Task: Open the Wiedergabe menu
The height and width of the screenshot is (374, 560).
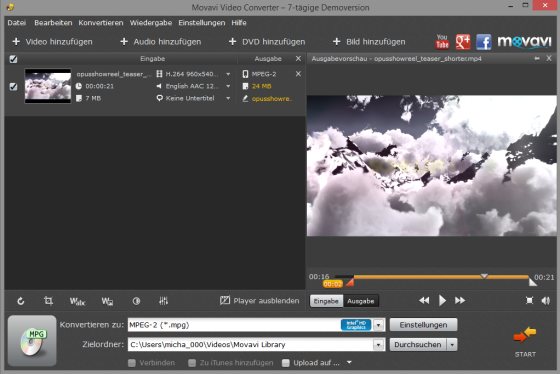Action: pos(151,23)
